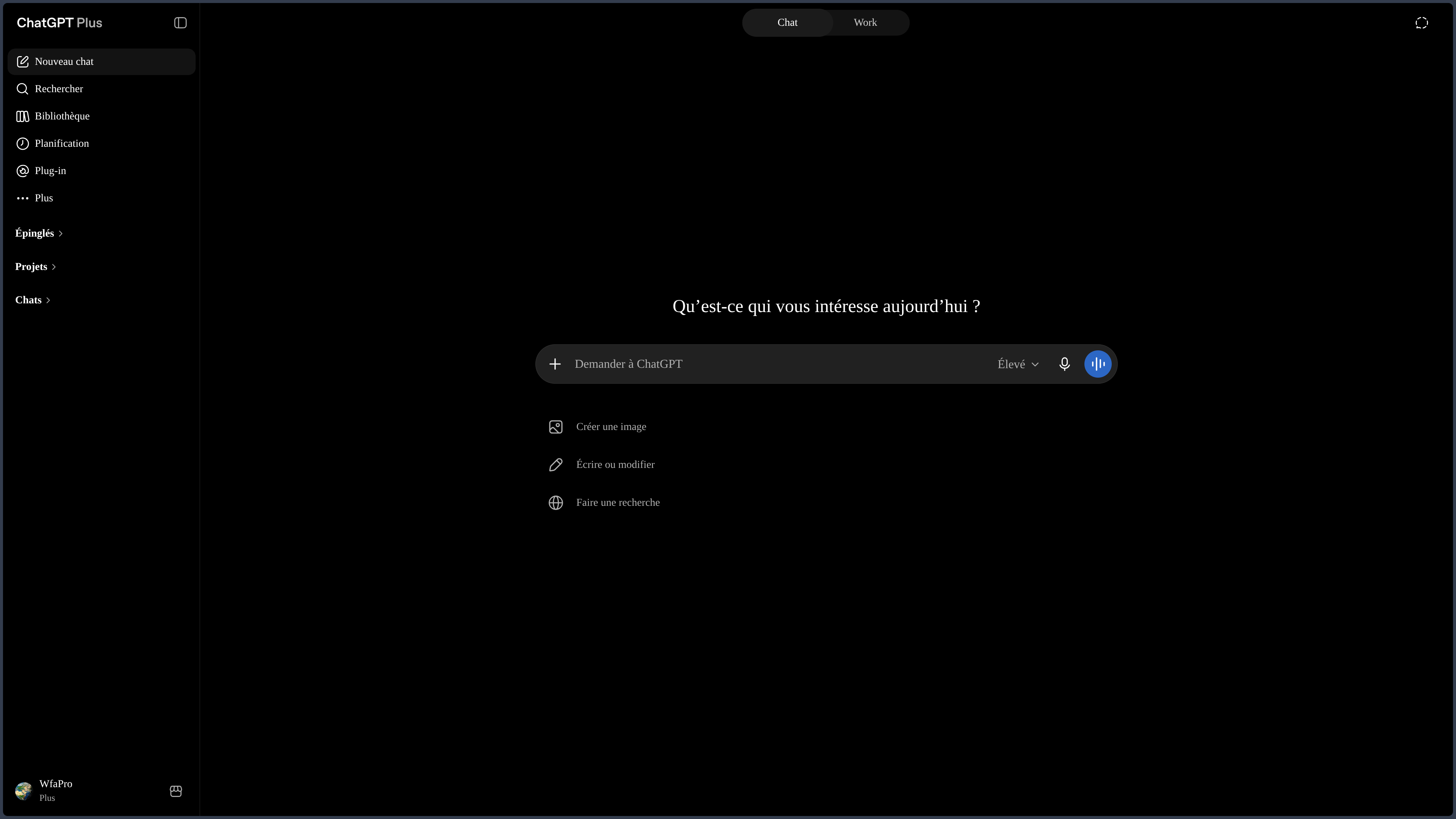This screenshot has height=819, width=1456.
Task: Click the Bibliothèque books icon
Action: tap(23, 116)
